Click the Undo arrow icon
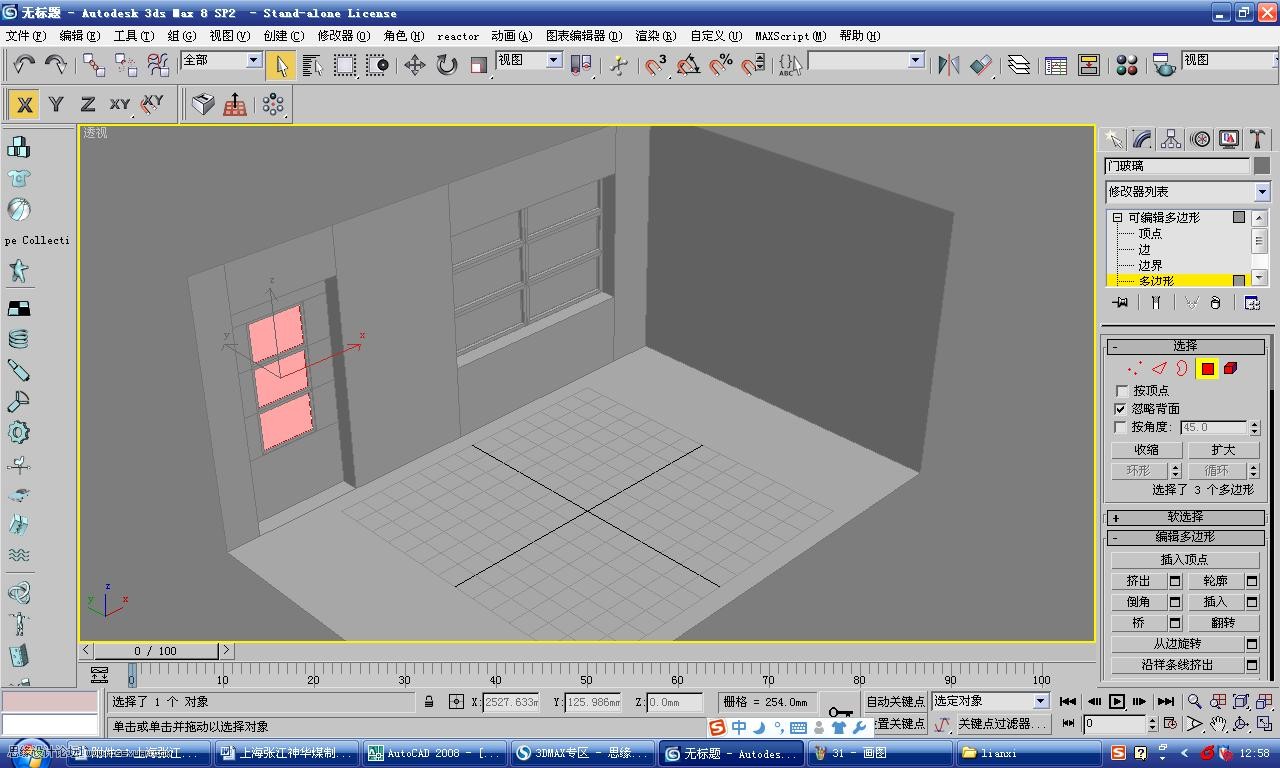Viewport: 1280px width, 768px height. pos(24,65)
